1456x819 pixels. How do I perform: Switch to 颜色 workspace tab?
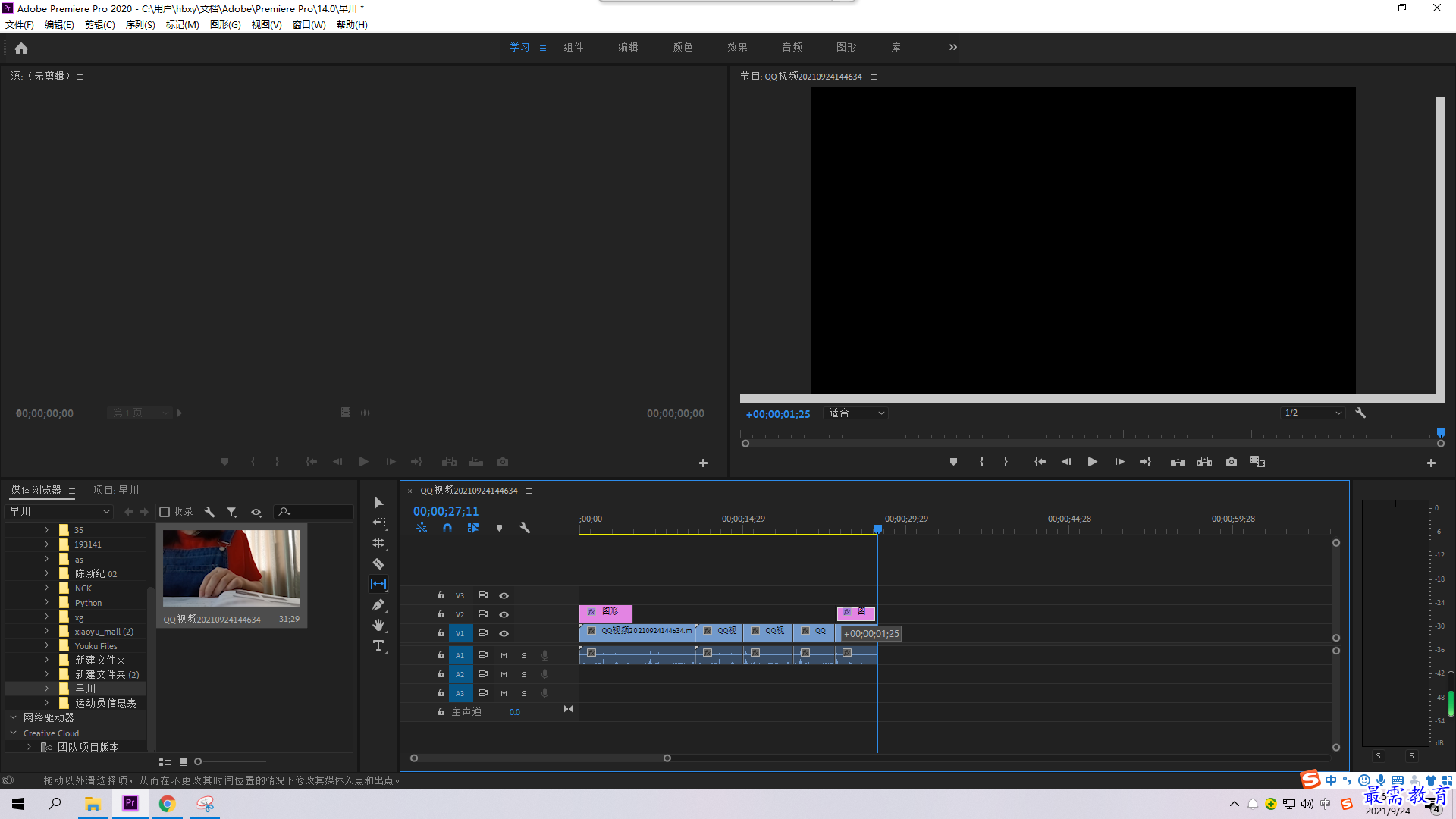click(x=682, y=47)
